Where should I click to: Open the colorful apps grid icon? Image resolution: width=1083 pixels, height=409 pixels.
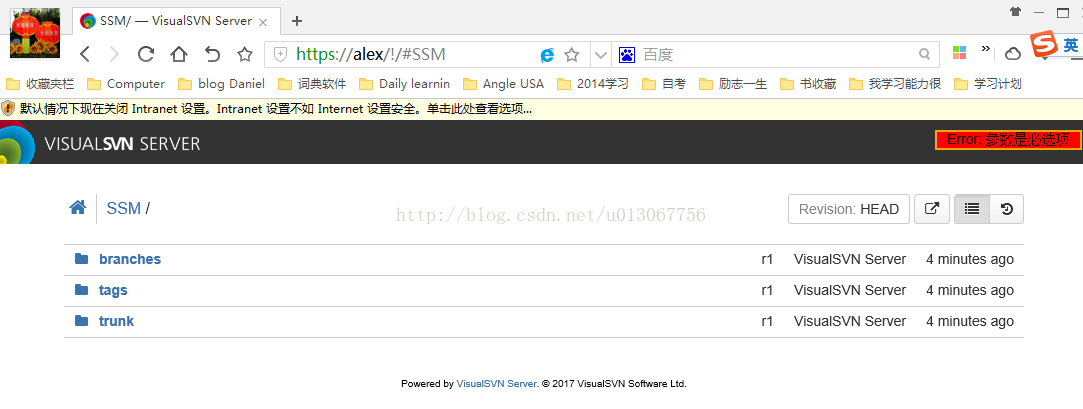[x=959, y=53]
